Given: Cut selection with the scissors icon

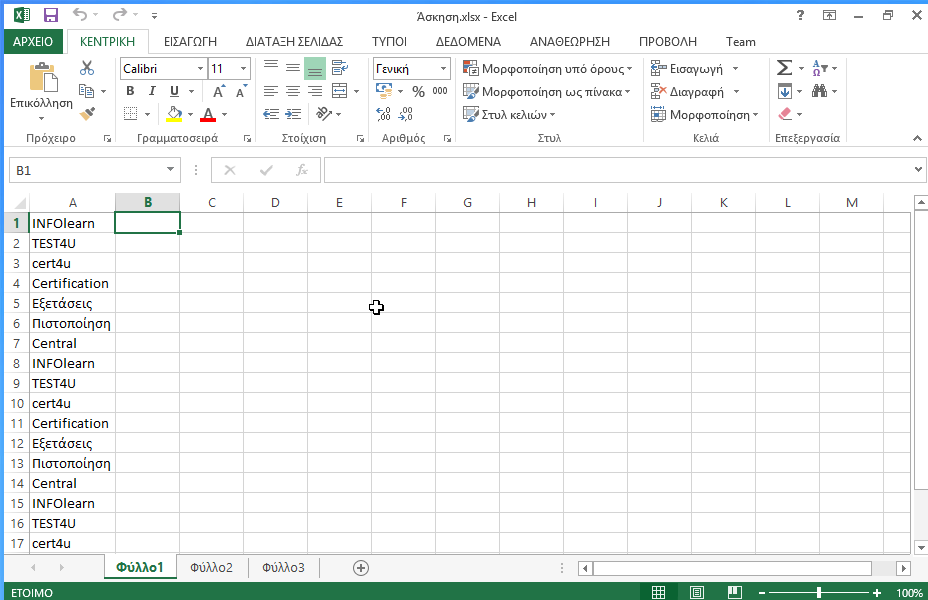Looking at the screenshot, I should tap(87, 68).
